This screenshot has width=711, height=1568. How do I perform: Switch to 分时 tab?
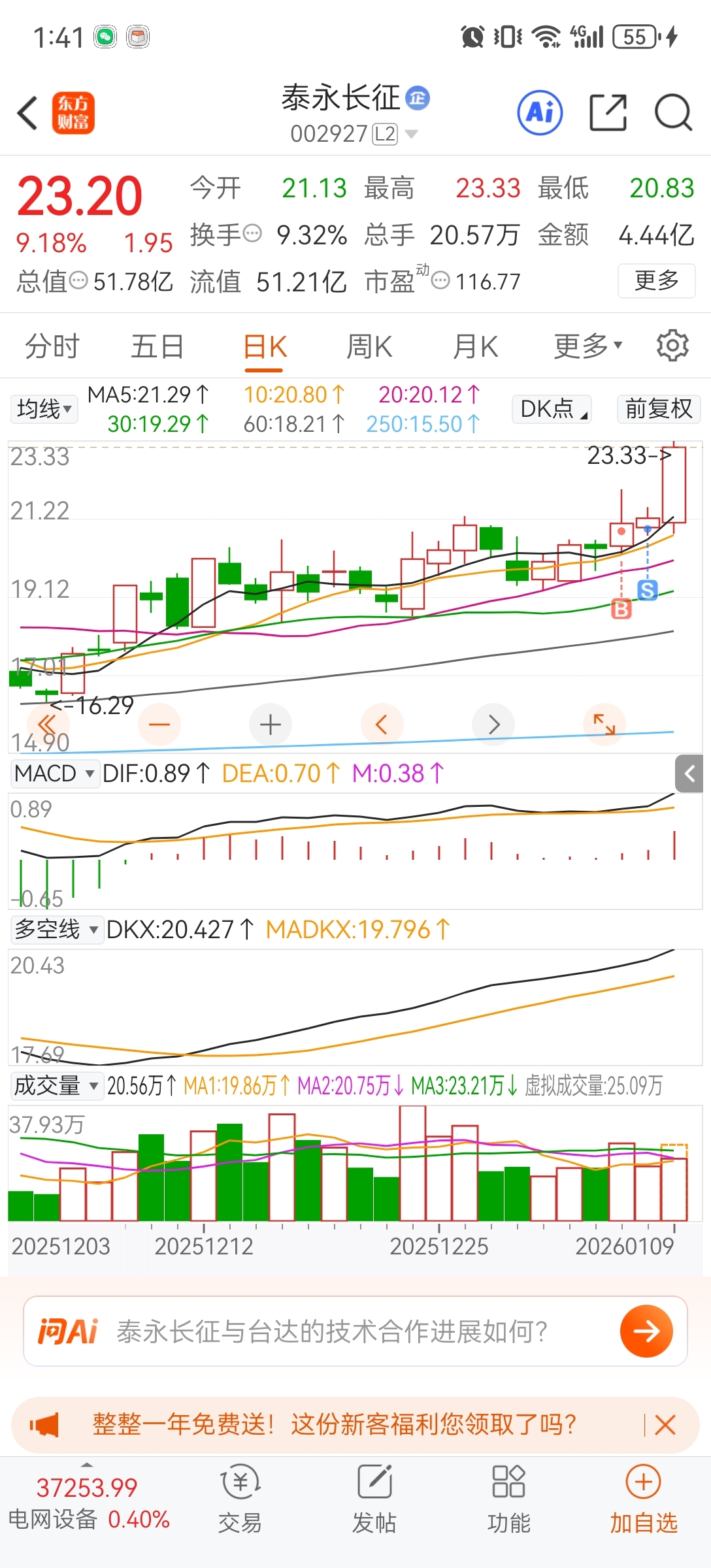52,346
